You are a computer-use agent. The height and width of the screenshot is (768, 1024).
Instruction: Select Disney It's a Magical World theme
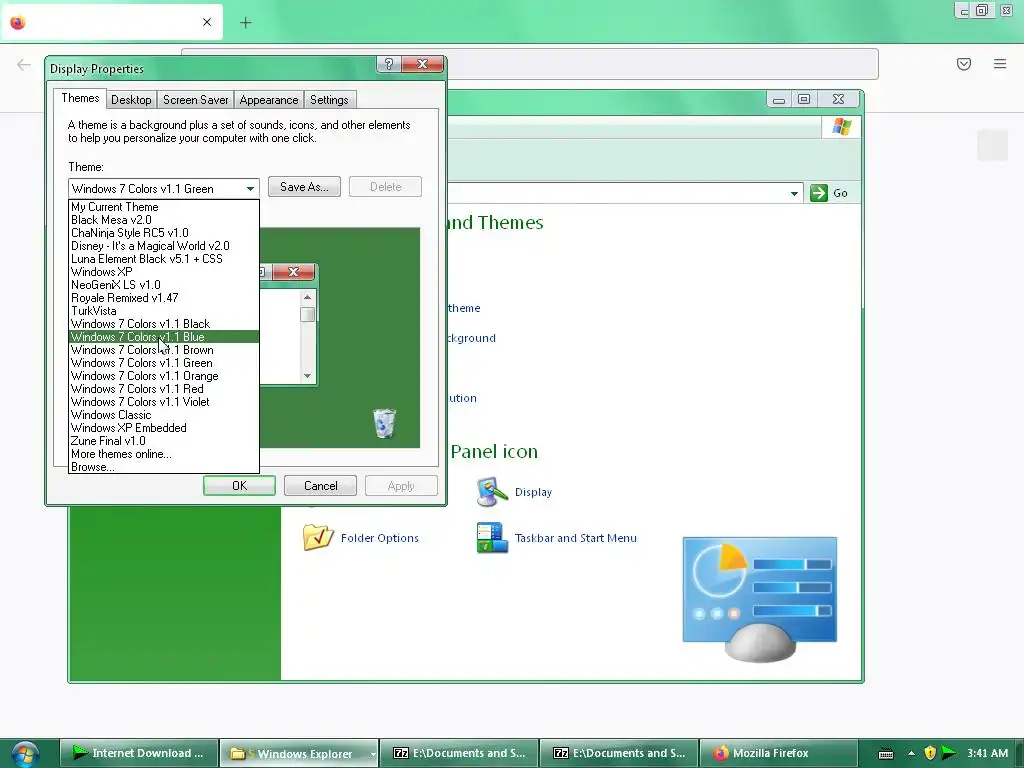164,246
